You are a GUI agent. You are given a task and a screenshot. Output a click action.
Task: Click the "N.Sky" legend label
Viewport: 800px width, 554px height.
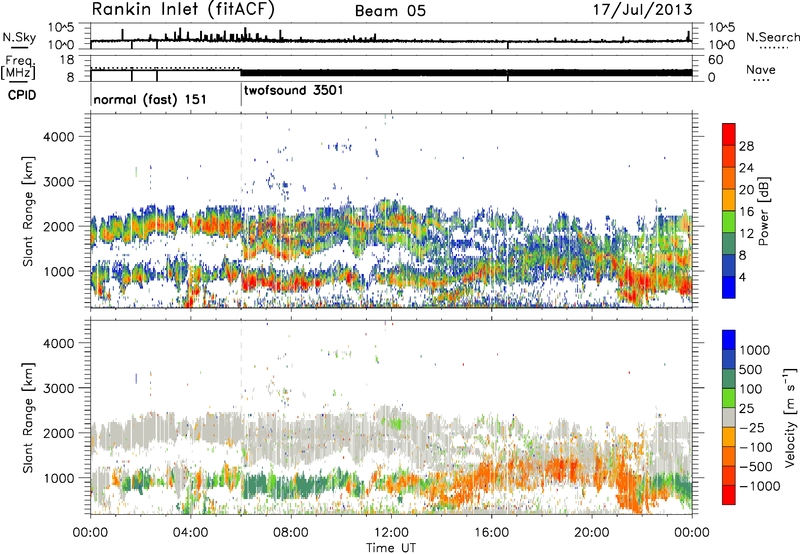point(19,37)
